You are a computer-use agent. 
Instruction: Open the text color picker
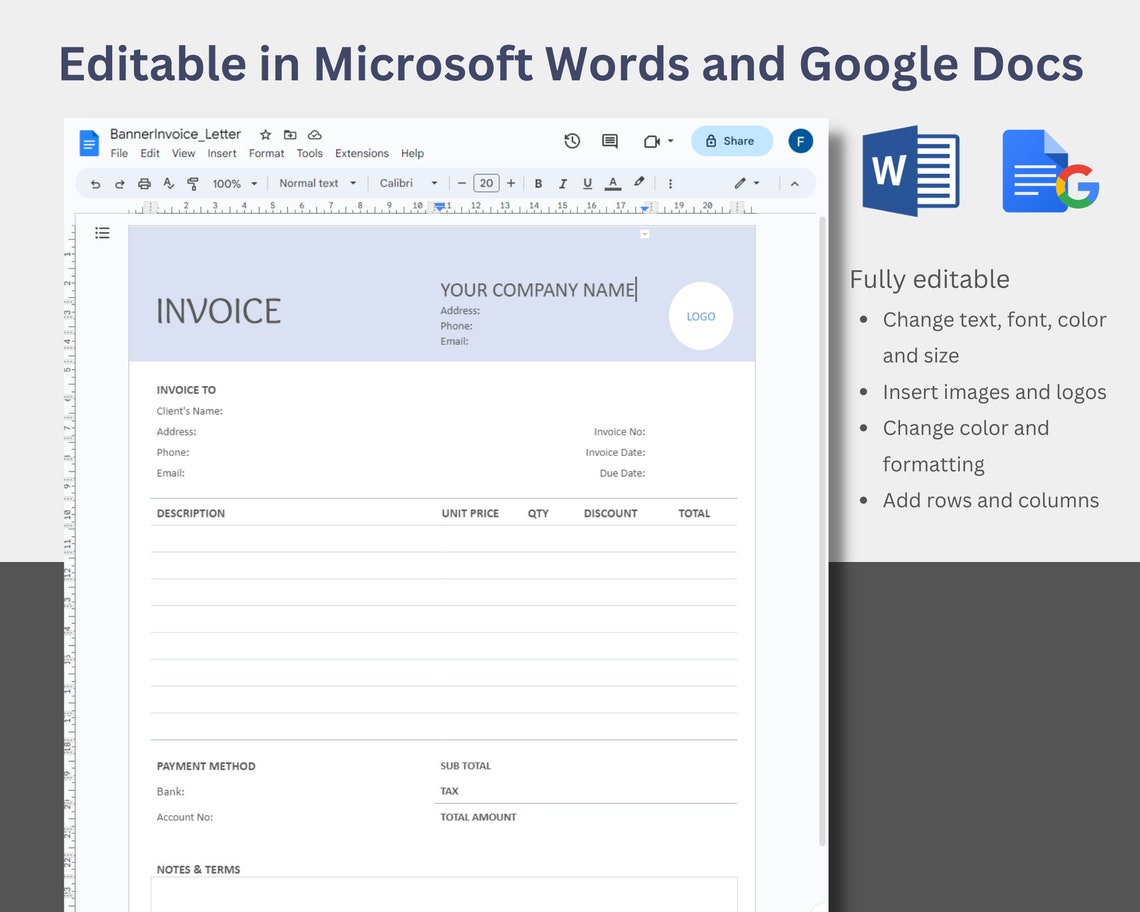612,183
